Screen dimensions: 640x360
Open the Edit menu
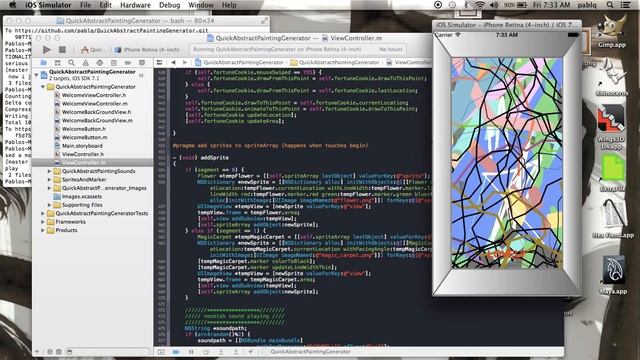[x=105, y=5]
